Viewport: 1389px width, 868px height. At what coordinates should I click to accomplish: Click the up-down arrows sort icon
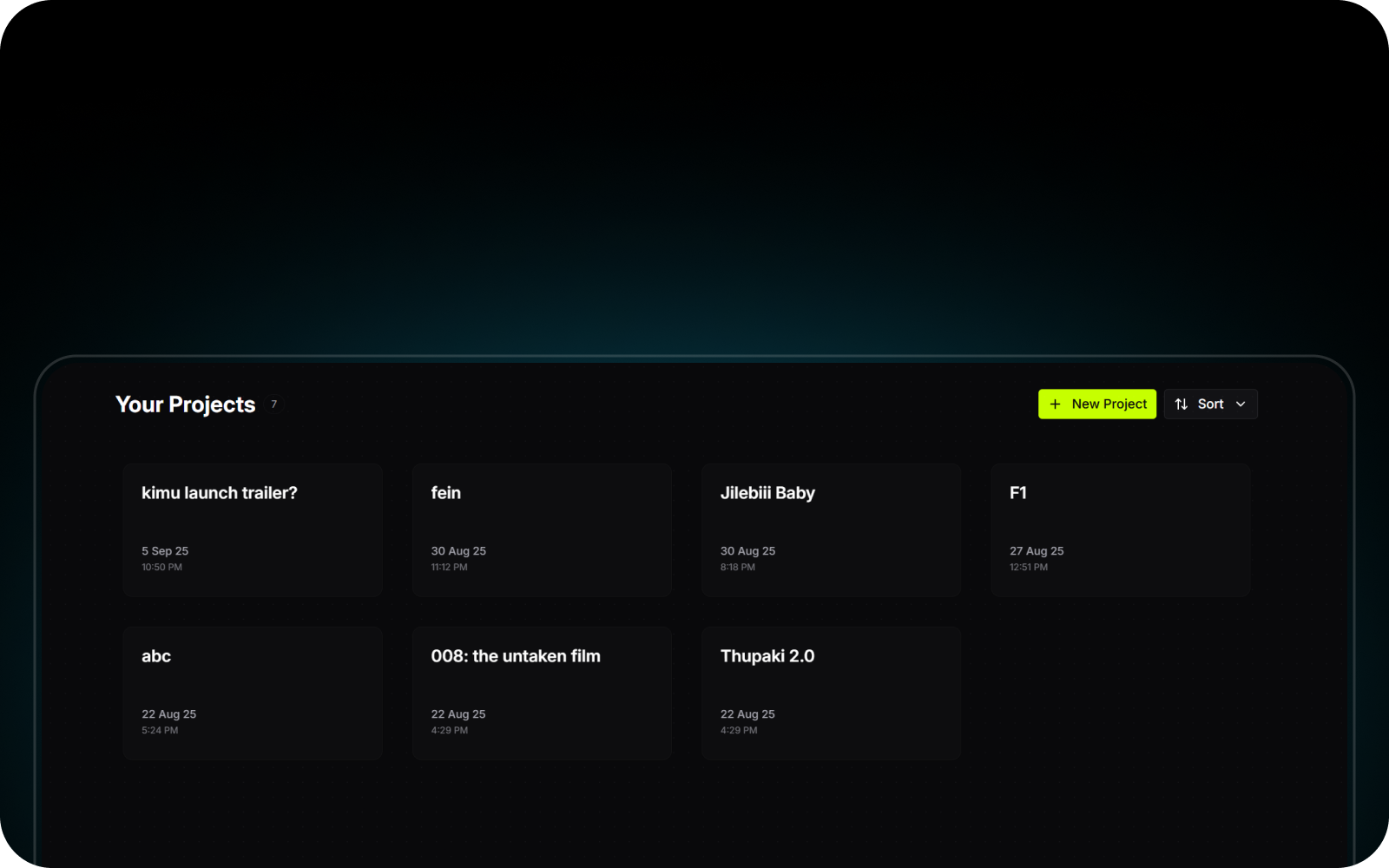[x=1181, y=404]
